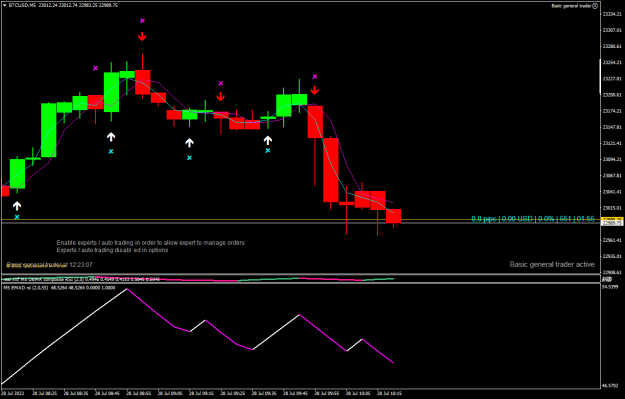The height and width of the screenshot is (399, 625).
Task: Click the 23254.21 price scale label
Action: (612, 63)
